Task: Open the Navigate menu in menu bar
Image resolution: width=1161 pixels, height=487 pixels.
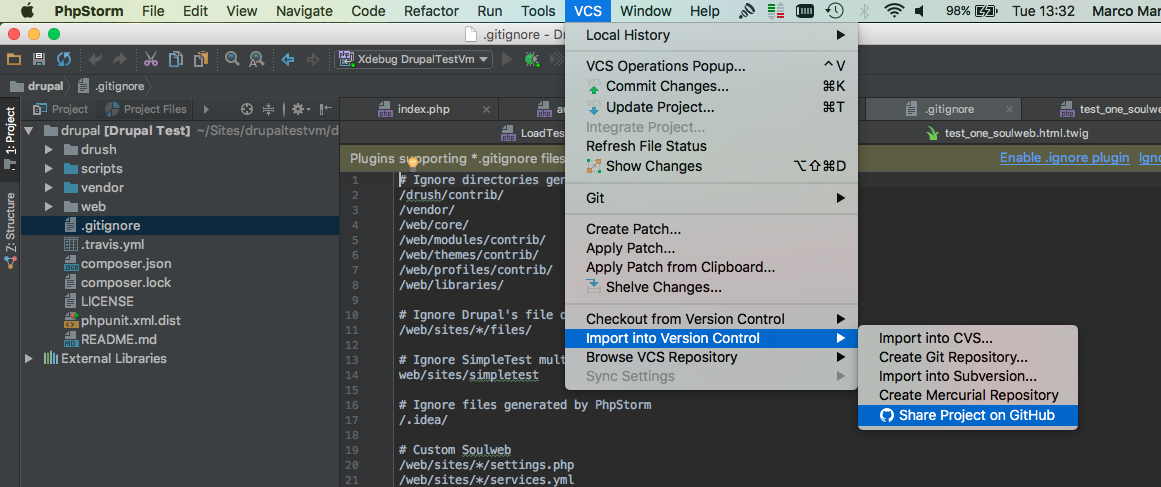Action: (304, 11)
